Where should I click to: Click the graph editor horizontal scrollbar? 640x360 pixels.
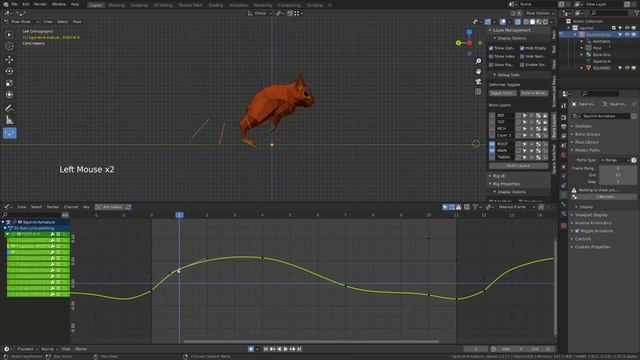[x=311, y=342]
